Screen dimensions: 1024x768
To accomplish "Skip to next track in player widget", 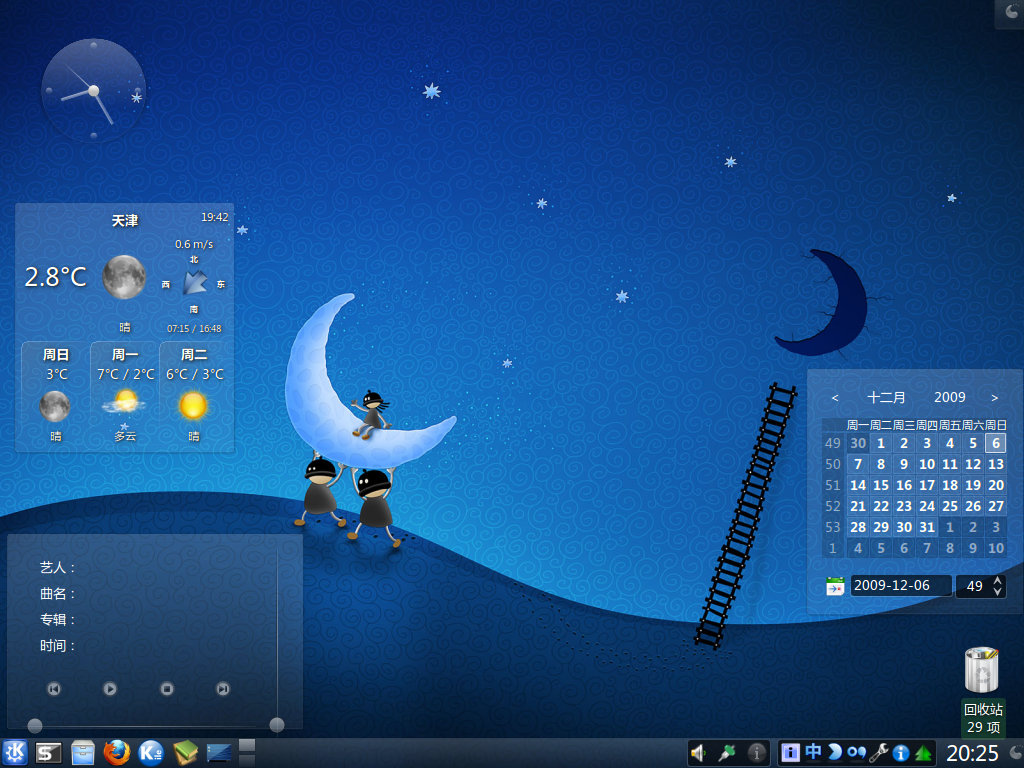I will pyautogui.click(x=223, y=688).
